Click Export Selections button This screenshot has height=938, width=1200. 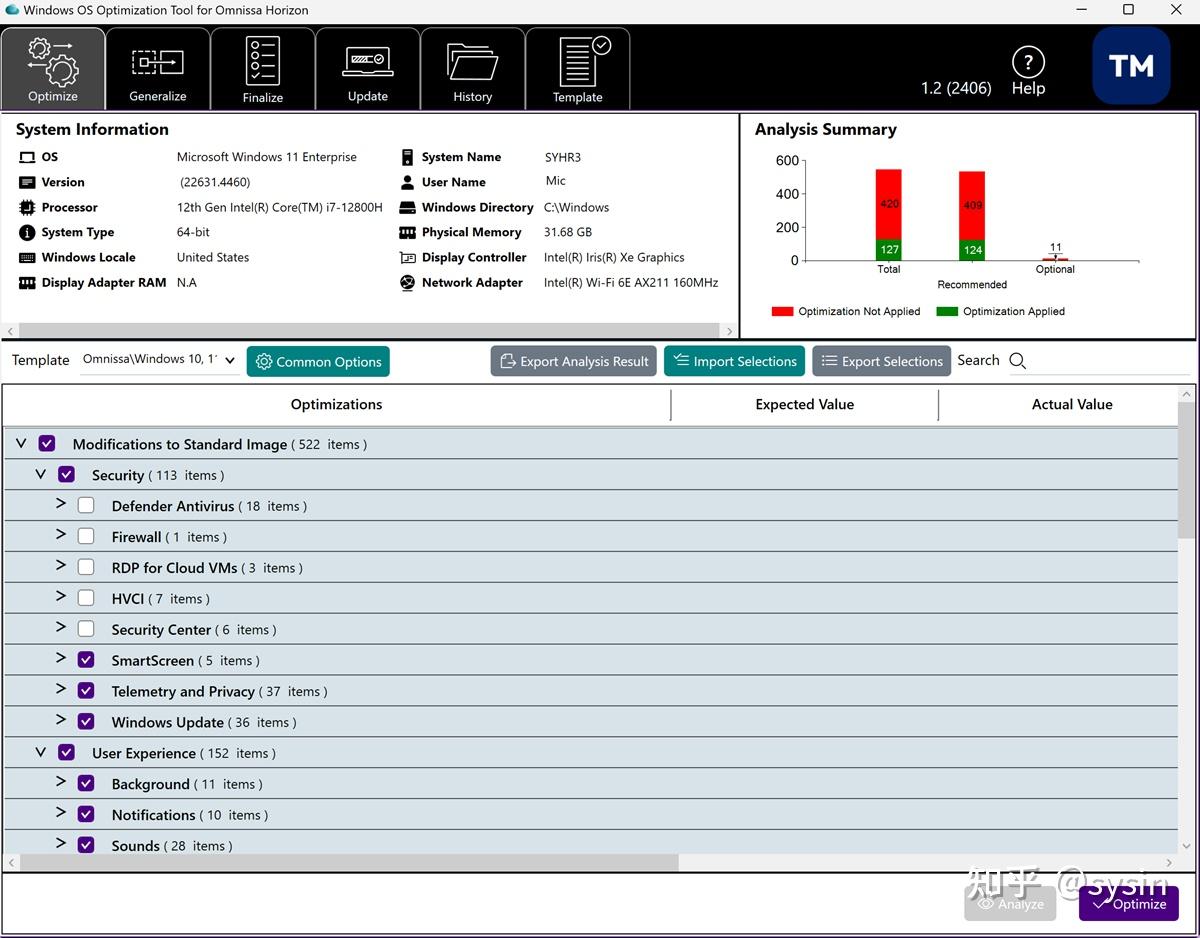pyautogui.click(x=882, y=361)
